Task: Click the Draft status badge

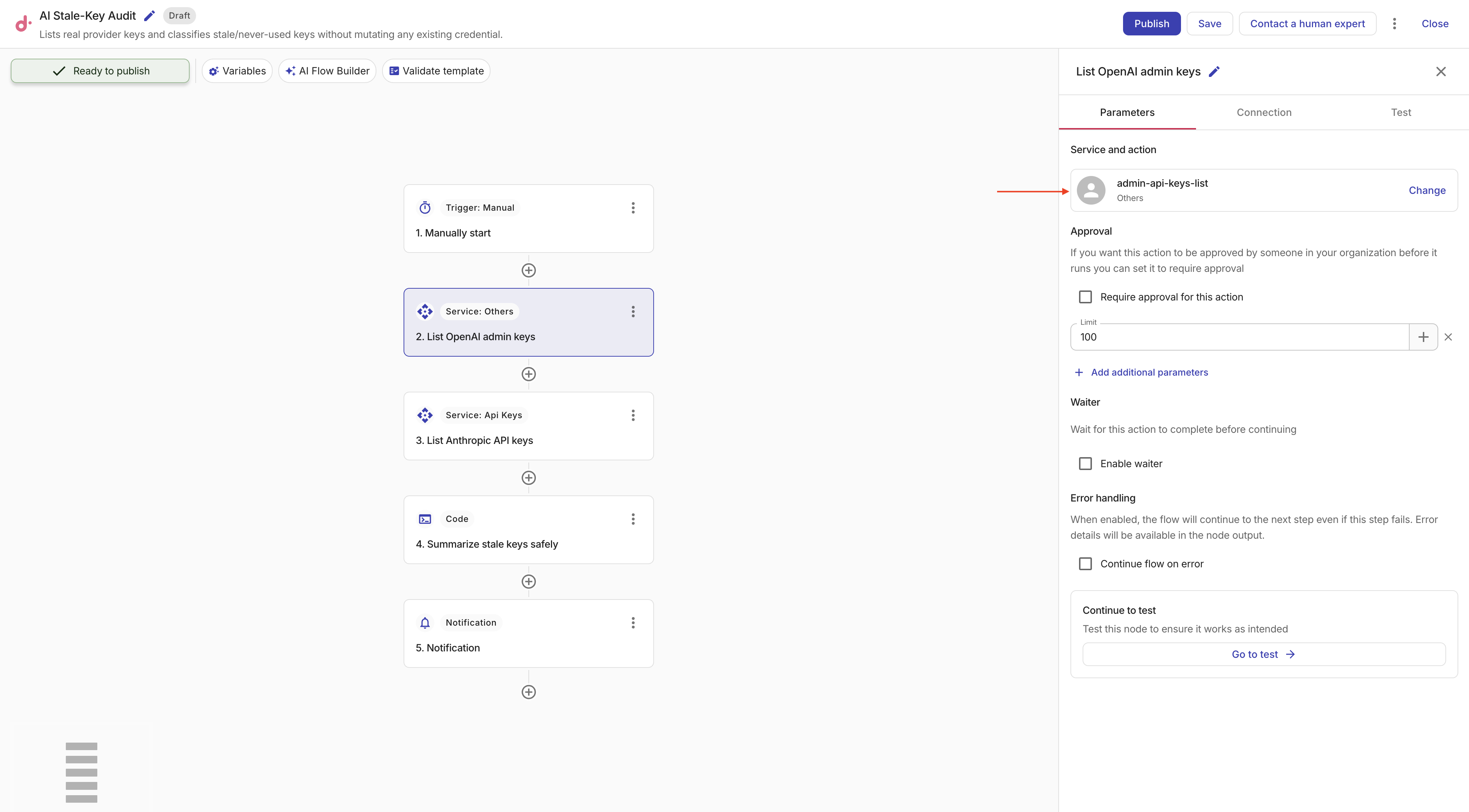Action: click(179, 16)
